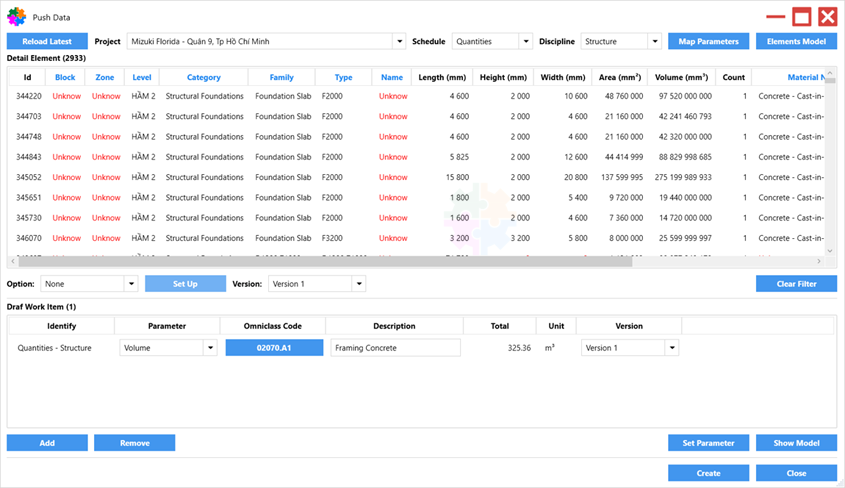This screenshot has width=845, height=488.
Task: Click the table vertical scrollbar down arrow
Action: pyautogui.click(x=830, y=250)
